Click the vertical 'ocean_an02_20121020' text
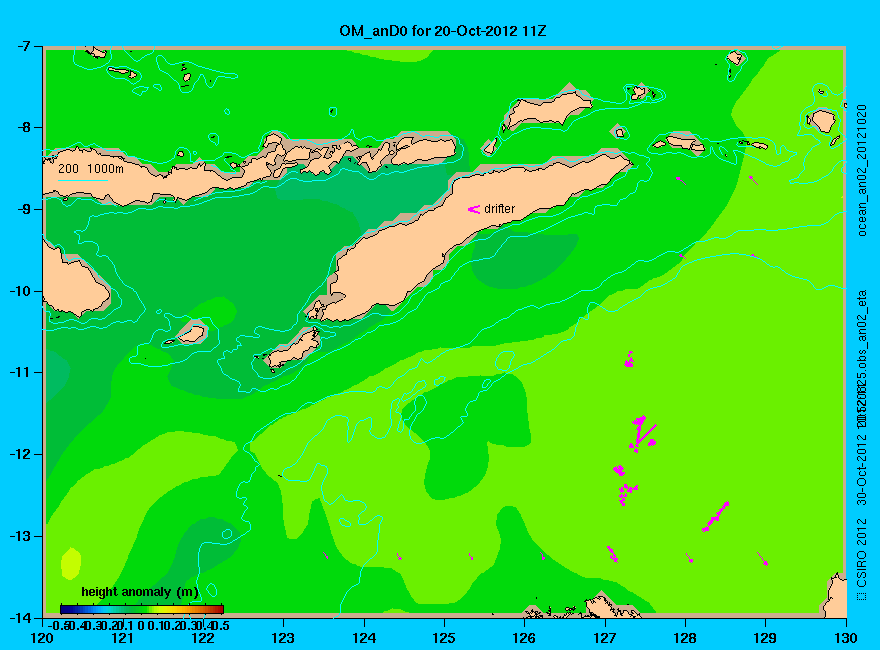The height and width of the screenshot is (650, 880). [862, 170]
